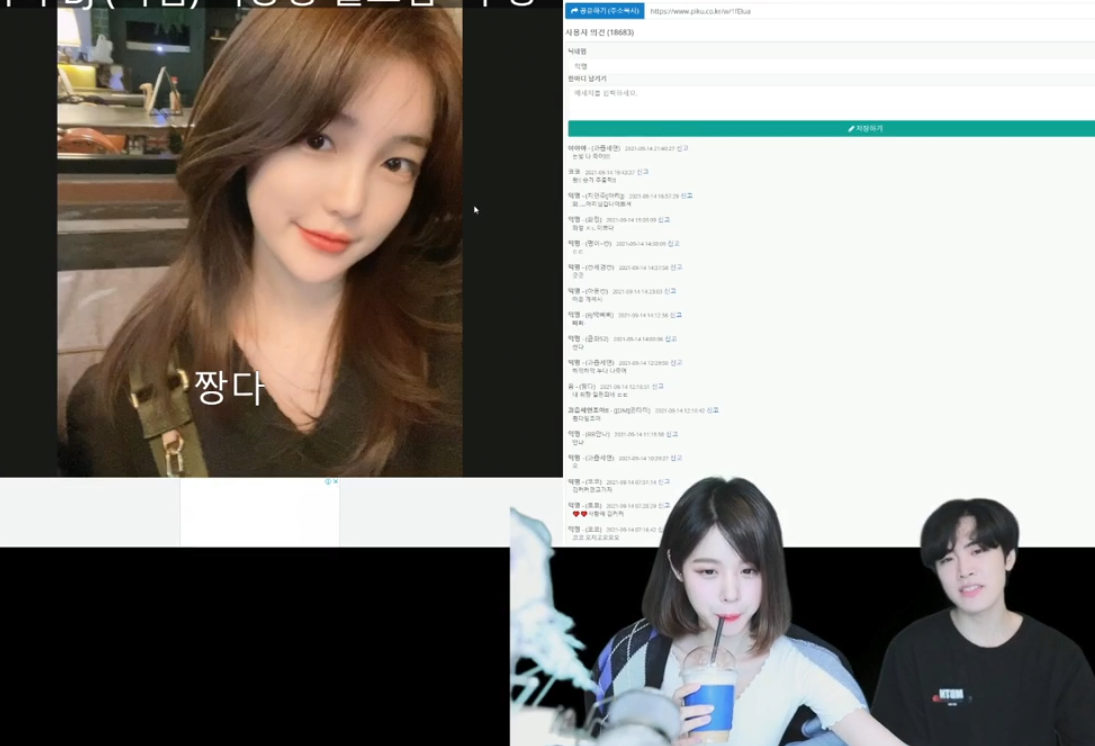Image resolution: width=1095 pixels, height=746 pixels.
Task: Report the comment by 코코 at 19:43:27
Action: (642, 172)
